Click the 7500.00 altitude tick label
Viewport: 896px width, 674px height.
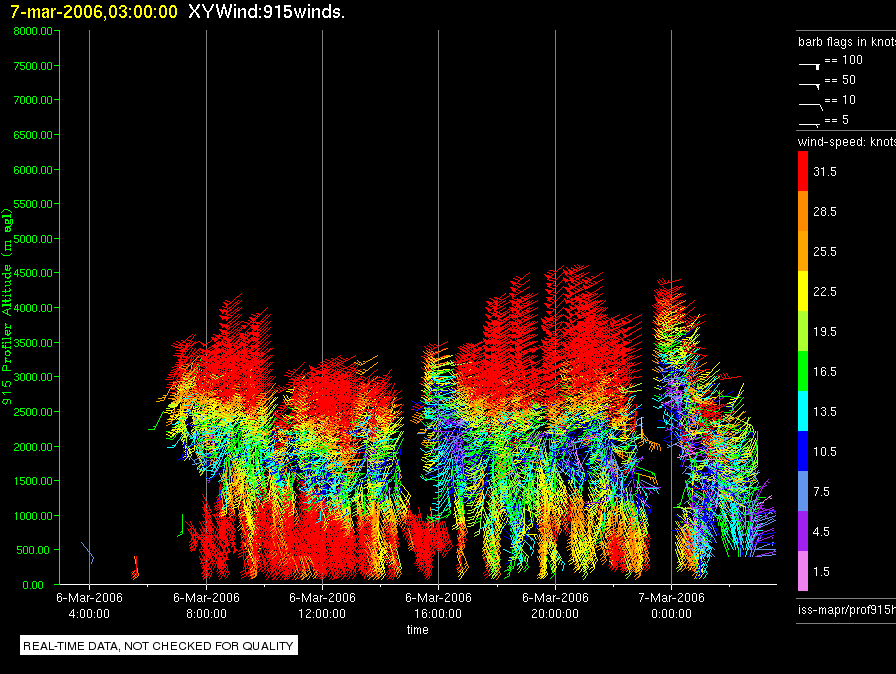tap(33, 66)
